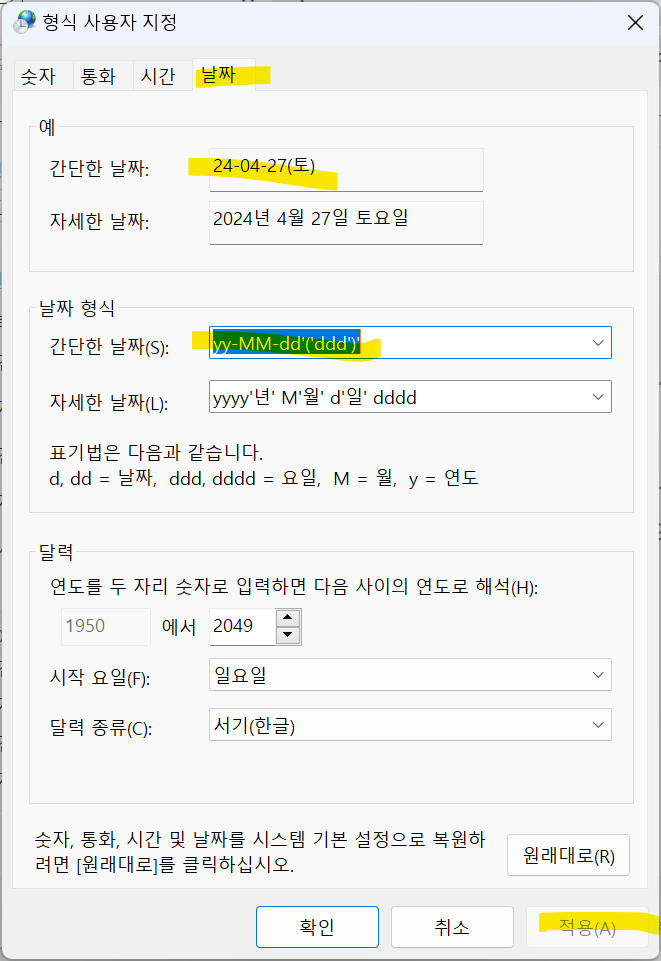661x961 pixels.
Task: Click the 확인 button
Action: click(x=317, y=927)
